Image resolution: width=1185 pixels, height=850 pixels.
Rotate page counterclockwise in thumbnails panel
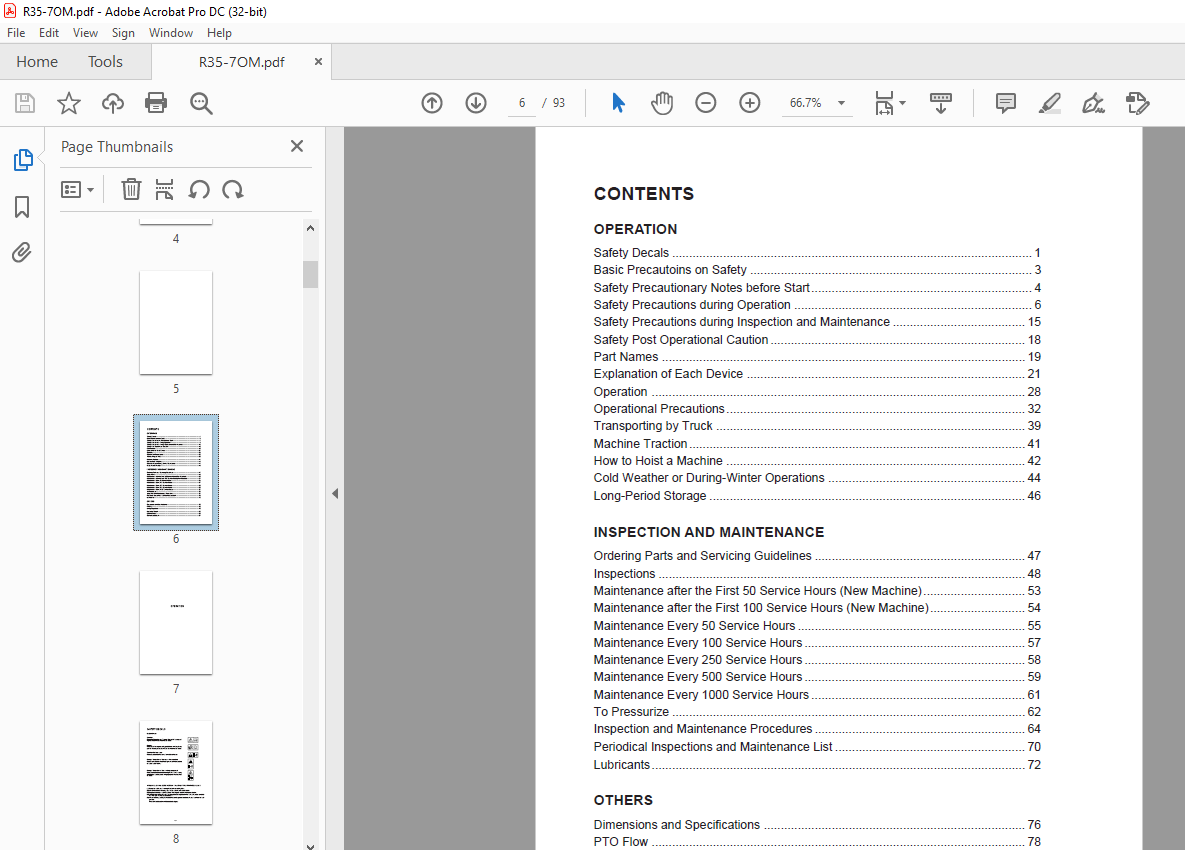pyautogui.click(x=199, y=189)
